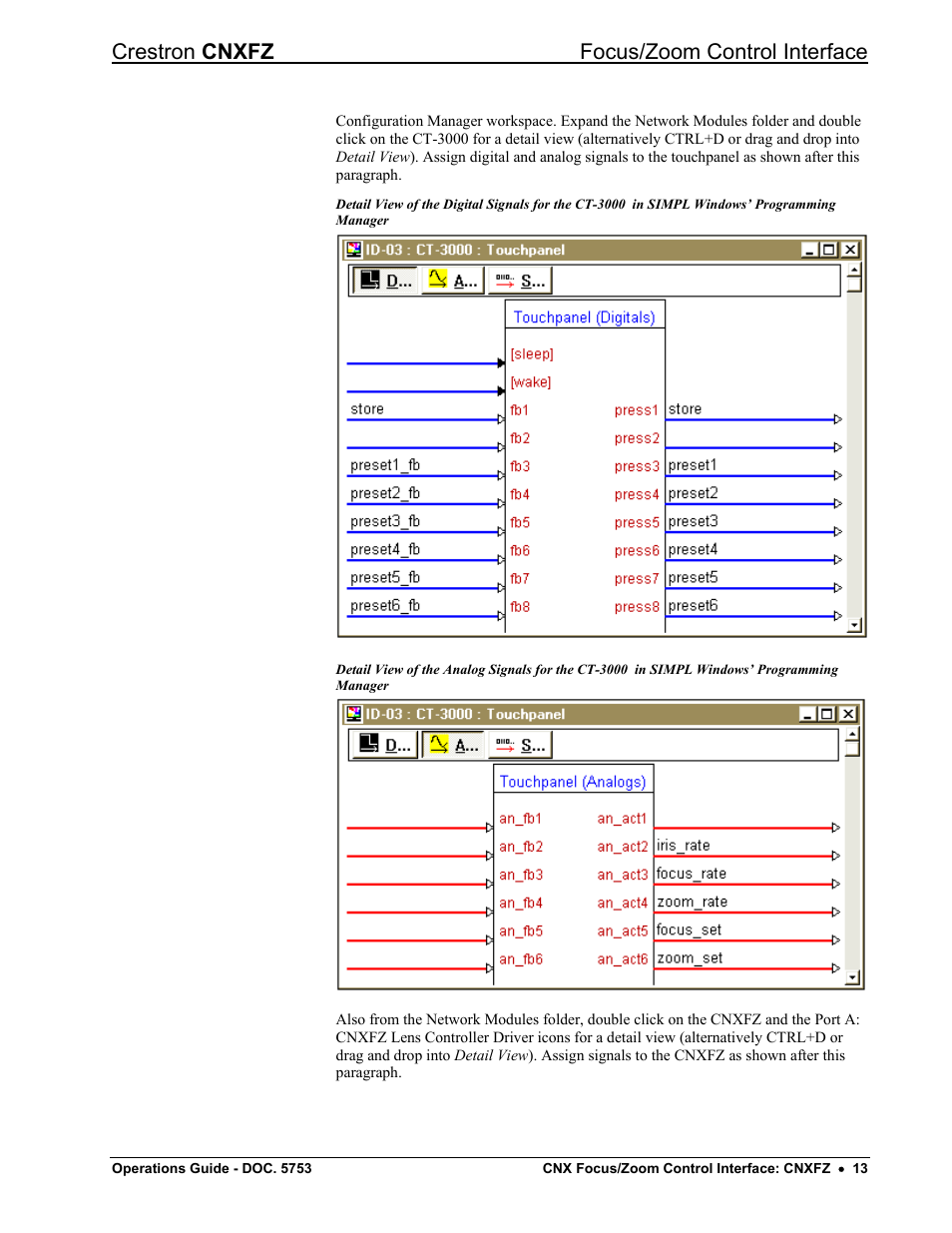Viewport: 952px width, 1233px height.
Task: Select the preset1 output signal
Action: click(693, 465)
